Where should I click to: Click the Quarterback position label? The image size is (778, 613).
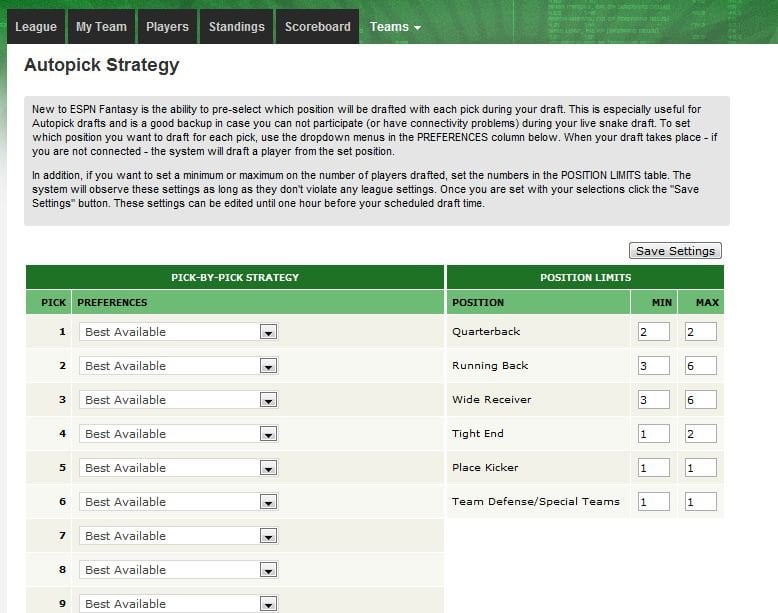486,332
